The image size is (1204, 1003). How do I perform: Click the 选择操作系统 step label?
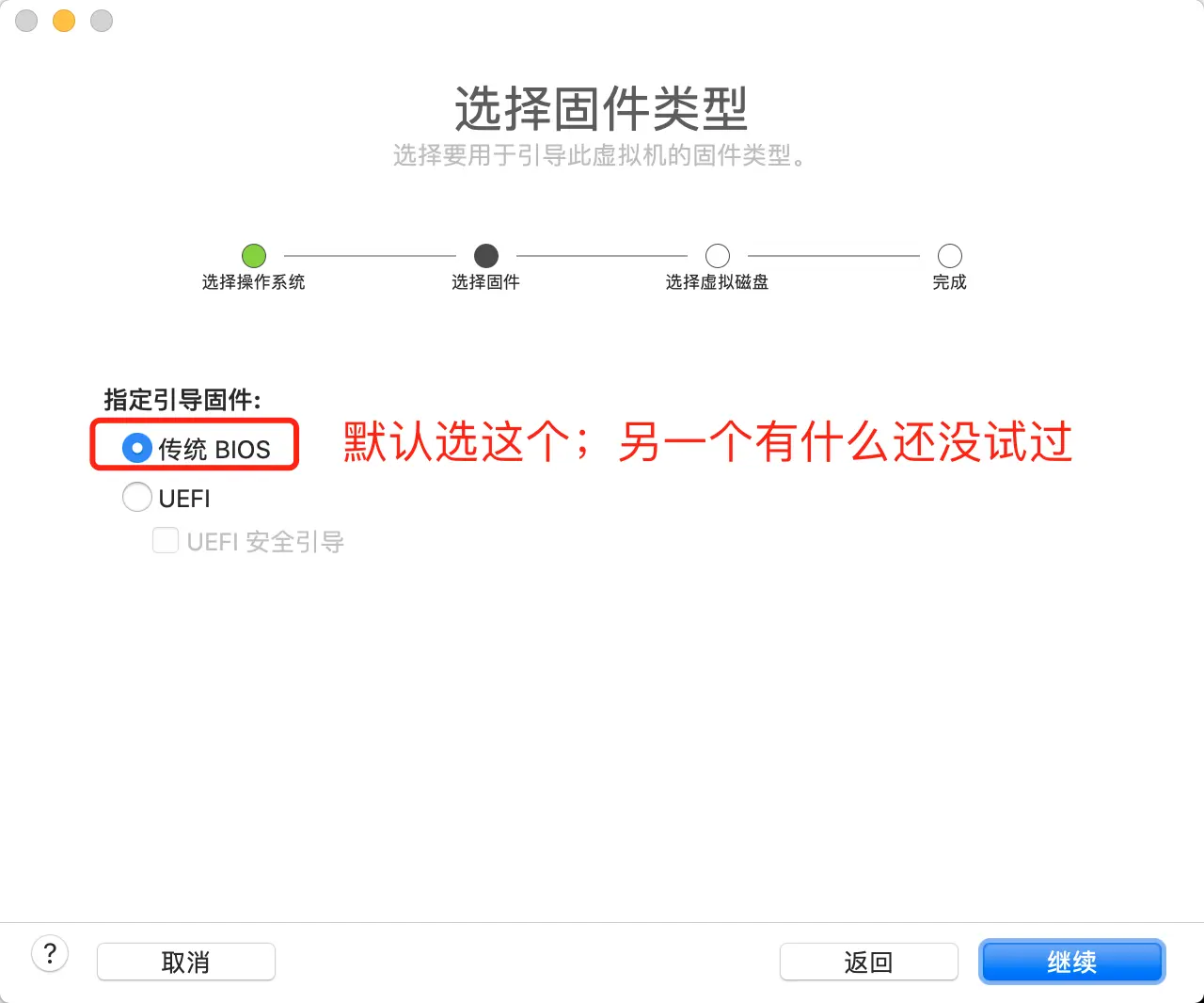[254, 282]
